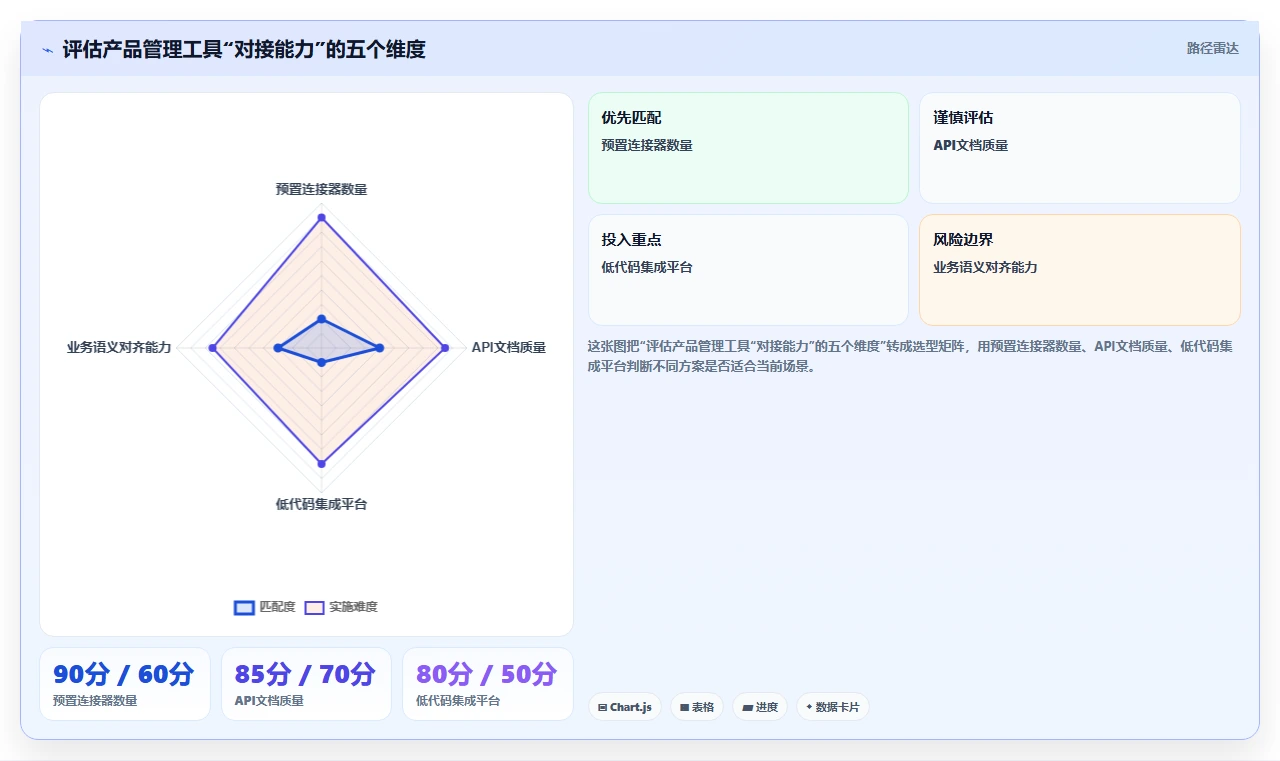
Task: Click the Chart.js tag chip
Action: 625,707
